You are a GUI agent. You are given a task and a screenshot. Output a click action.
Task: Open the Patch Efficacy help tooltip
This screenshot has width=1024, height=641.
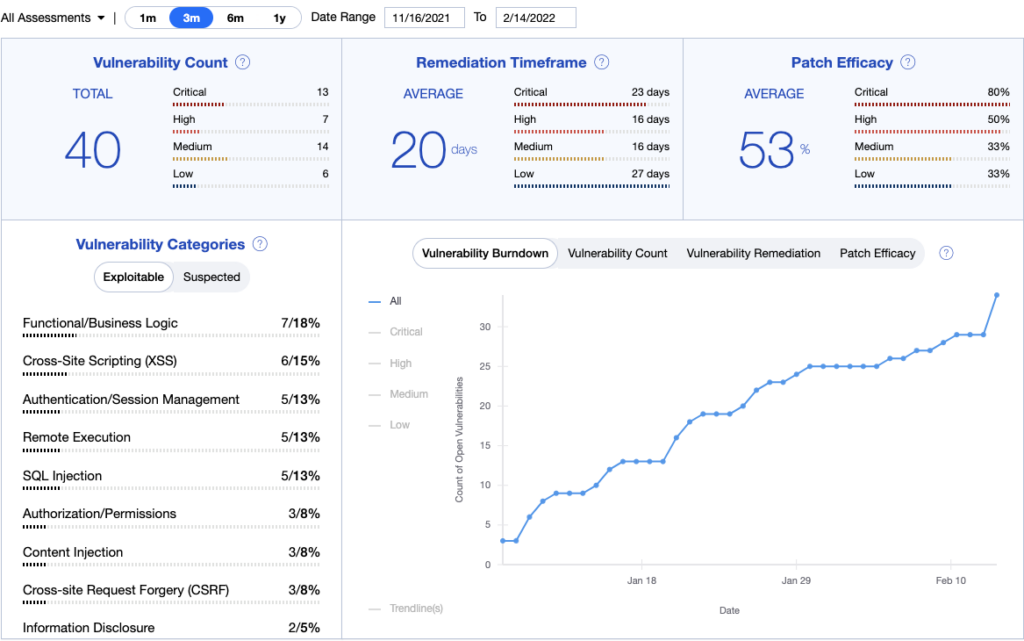click(x=907, y=62)
